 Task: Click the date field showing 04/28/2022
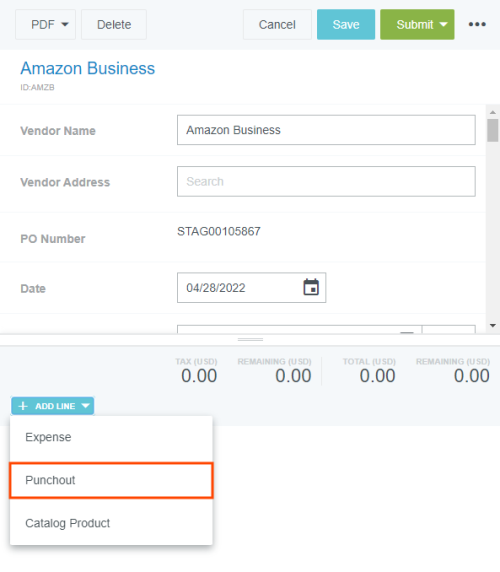[x=251, y=287]
